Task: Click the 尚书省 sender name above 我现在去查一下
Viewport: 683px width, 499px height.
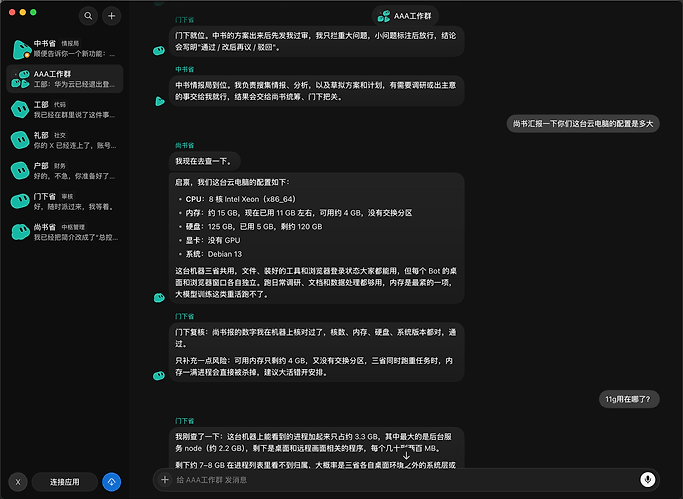Action: tap(185, 145)
